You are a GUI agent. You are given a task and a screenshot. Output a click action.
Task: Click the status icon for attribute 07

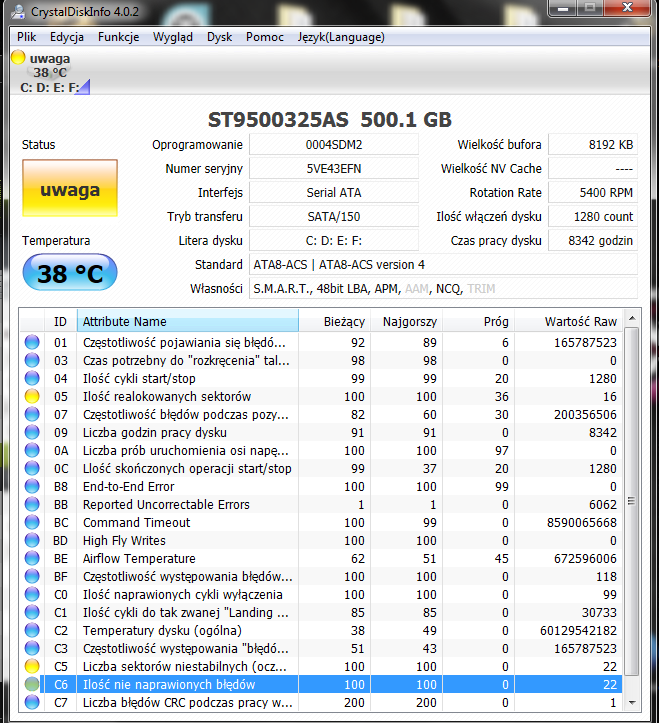[x=32, y=414]
